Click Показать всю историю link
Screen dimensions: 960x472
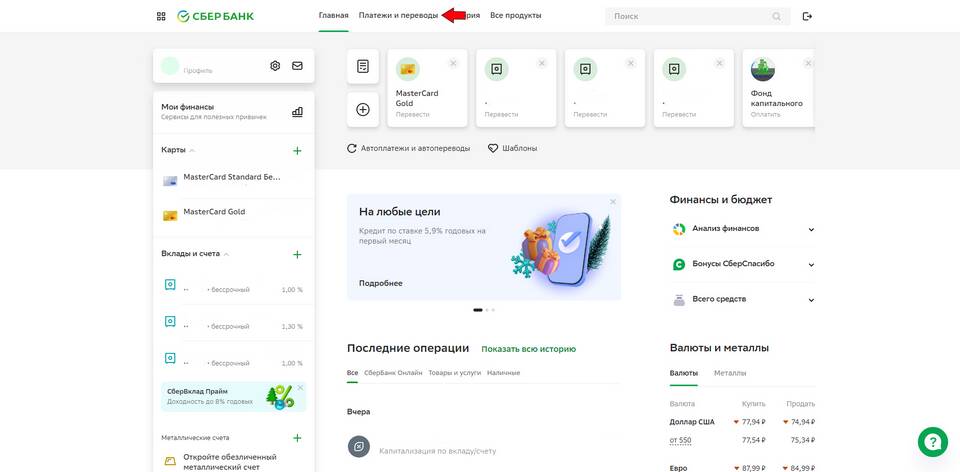528,349
